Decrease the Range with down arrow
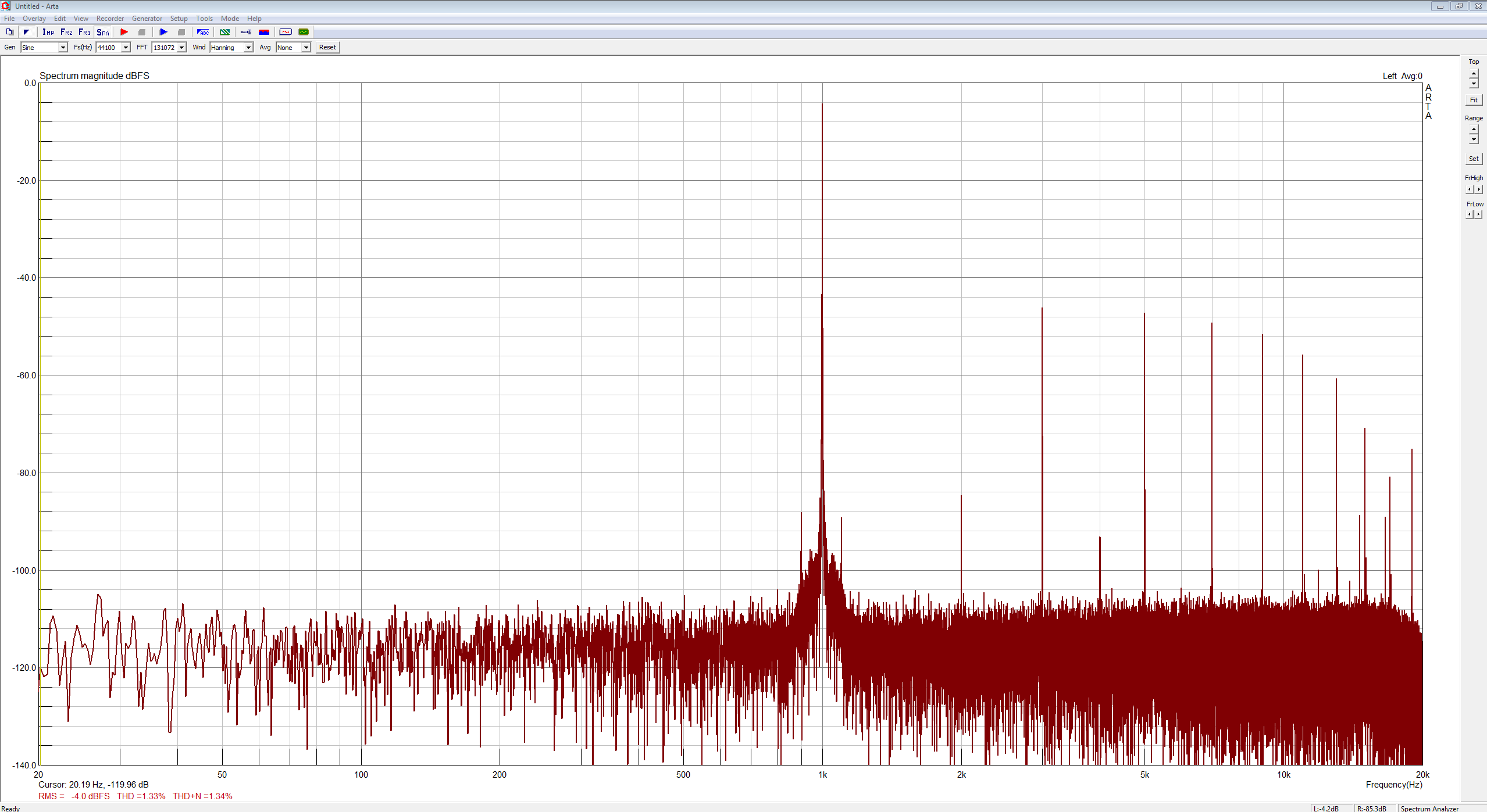The width and height of the screenshot is (1487, 812). pos(1474,139)
